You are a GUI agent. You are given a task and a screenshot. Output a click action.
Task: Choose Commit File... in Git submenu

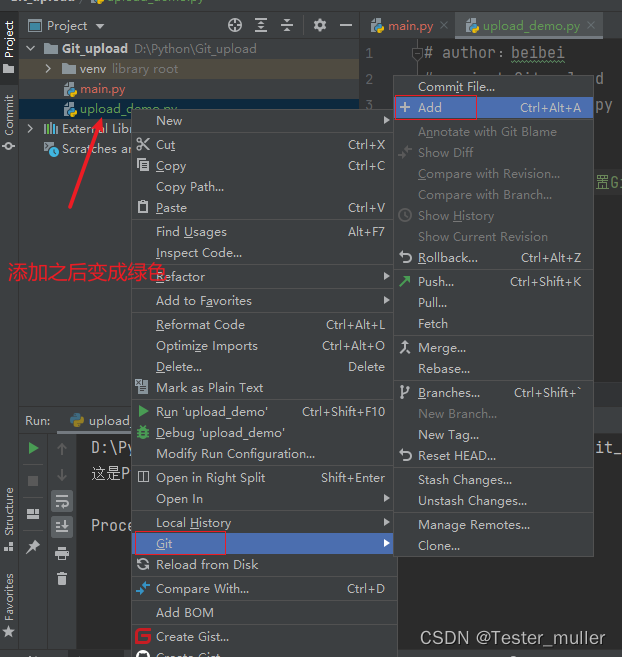click(x=493, y=87)
